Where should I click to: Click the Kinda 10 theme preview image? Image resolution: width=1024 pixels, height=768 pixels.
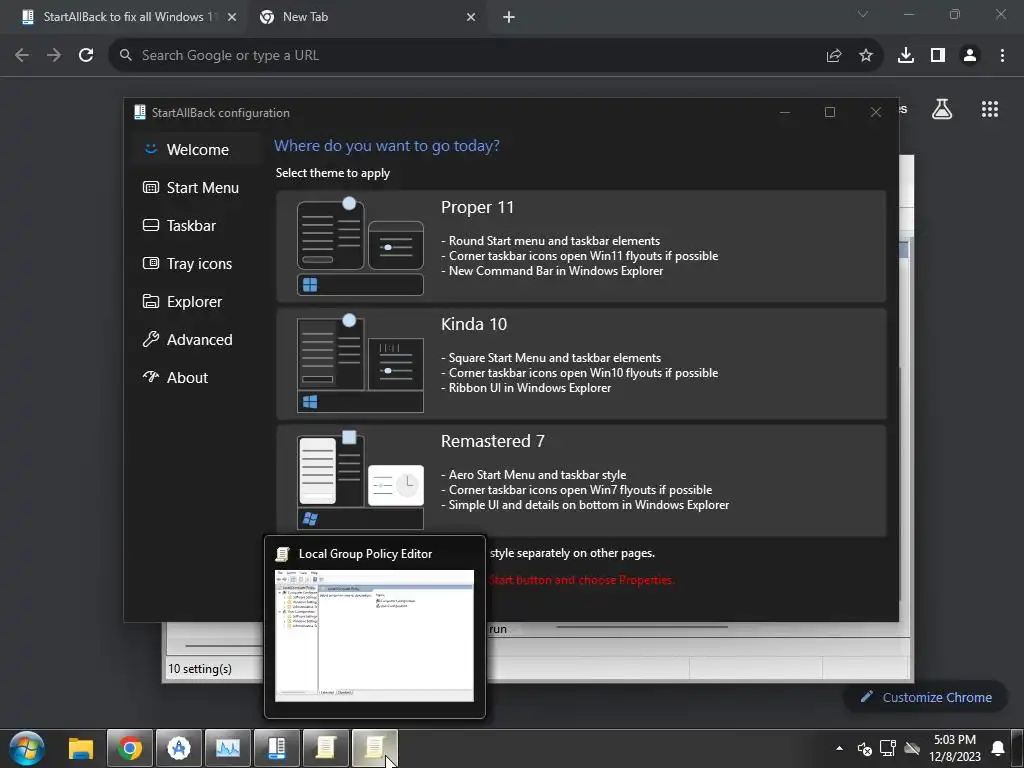click(x=360, y=363)
